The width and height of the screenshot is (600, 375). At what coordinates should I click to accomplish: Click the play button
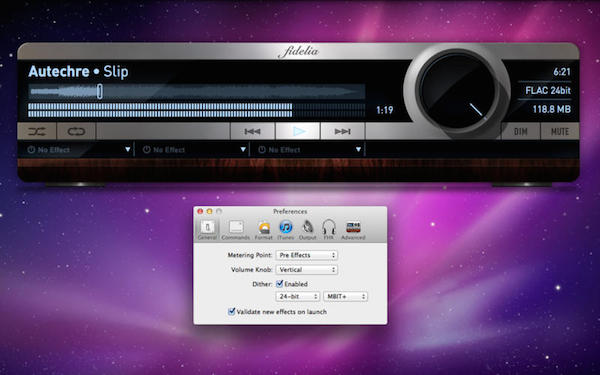298,131
